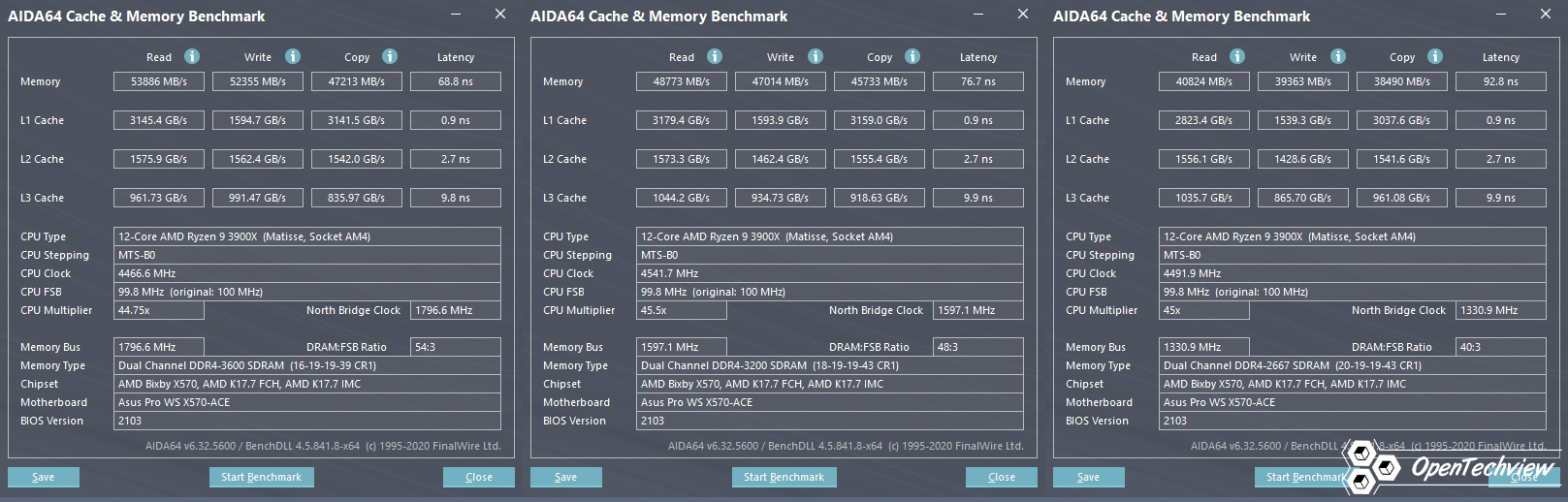1568x502 pixels.
Task: Select memory read value 53886 MB/s
Action: pyautogui.click(x=159, y=81)
